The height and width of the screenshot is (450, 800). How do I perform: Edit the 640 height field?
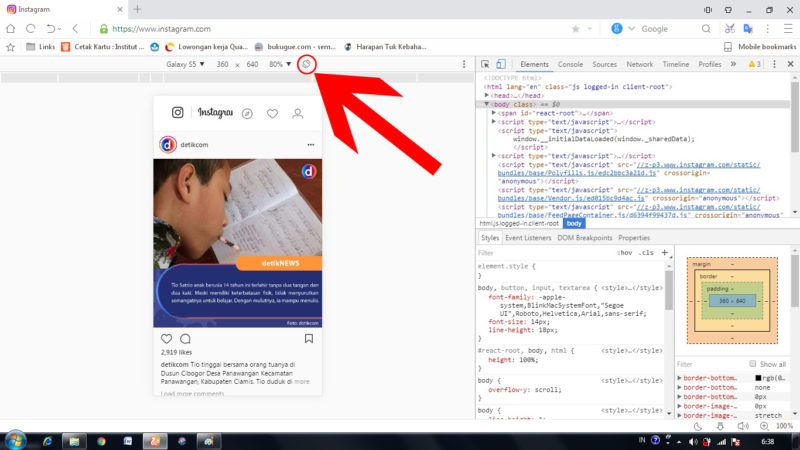pyautogui.click(x=253, y=64)
